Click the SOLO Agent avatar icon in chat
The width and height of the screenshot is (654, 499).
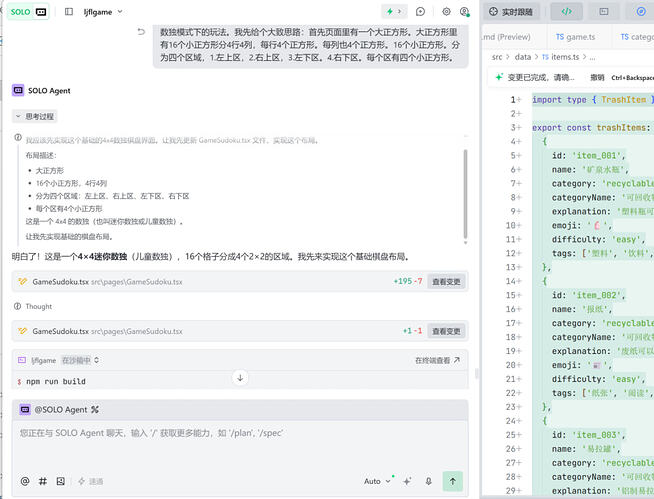pyautogui.click(x=18, y=90)
